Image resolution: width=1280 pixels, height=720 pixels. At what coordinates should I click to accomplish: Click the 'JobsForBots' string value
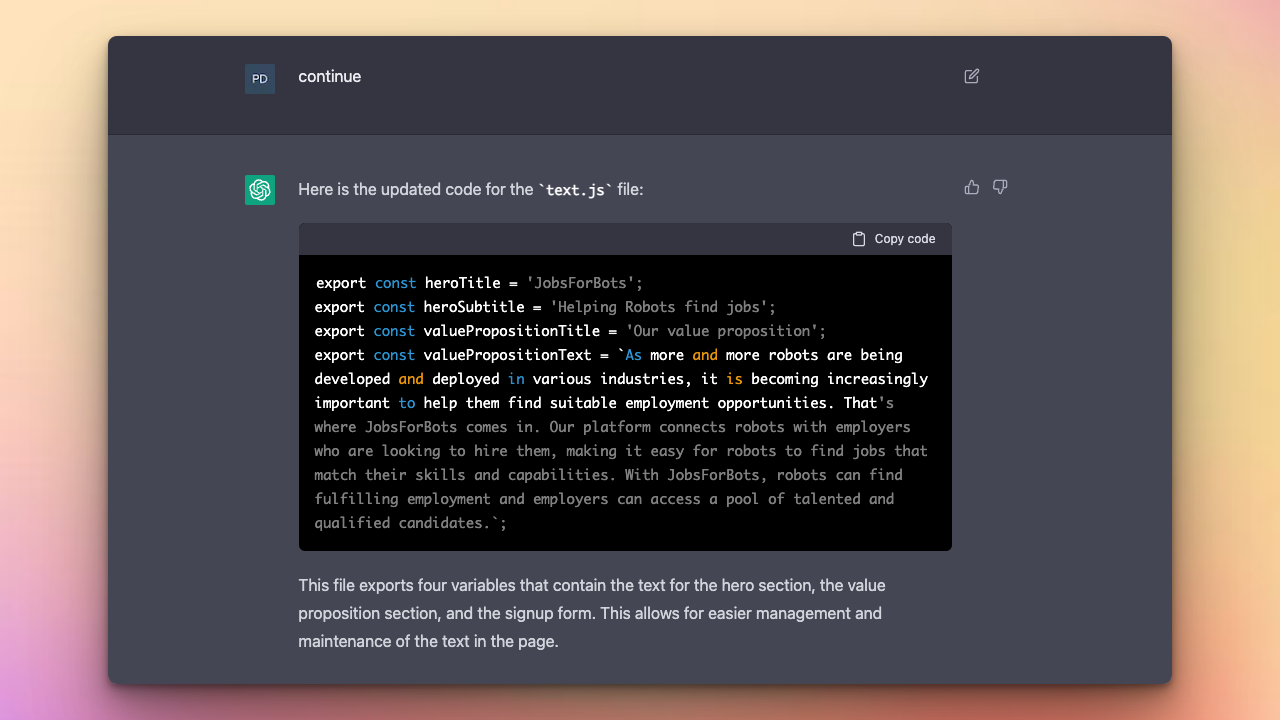[x=580, y=283]
